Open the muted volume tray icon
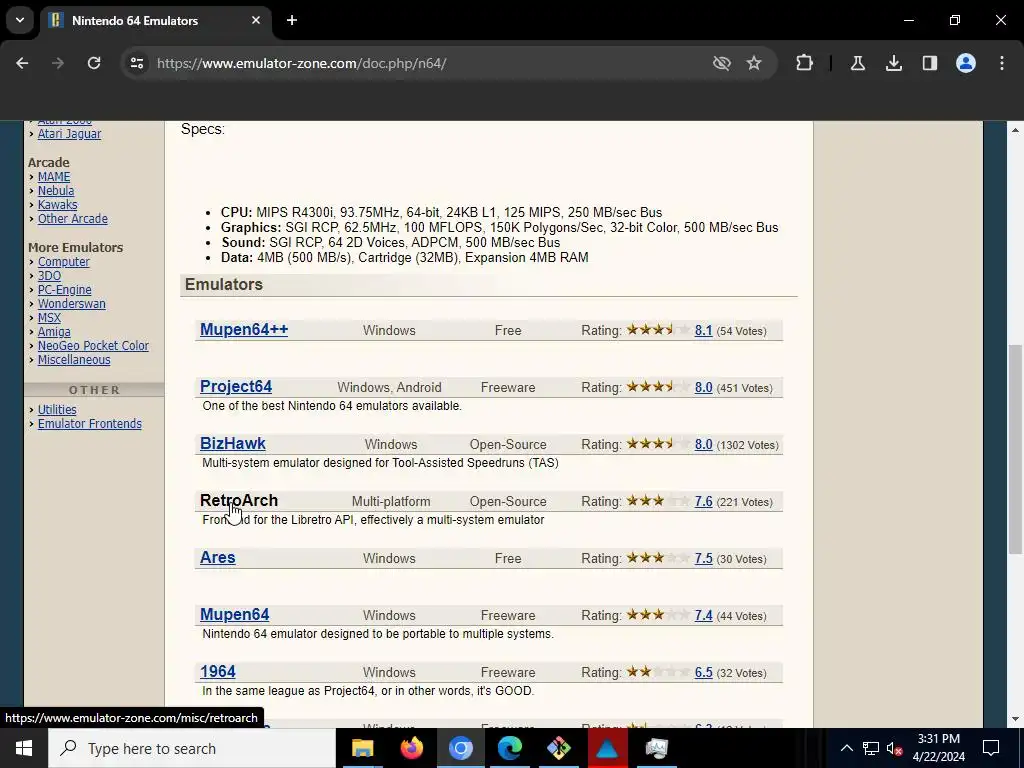The width and height of the screenshot is (1024, 768). click(894, 748)
